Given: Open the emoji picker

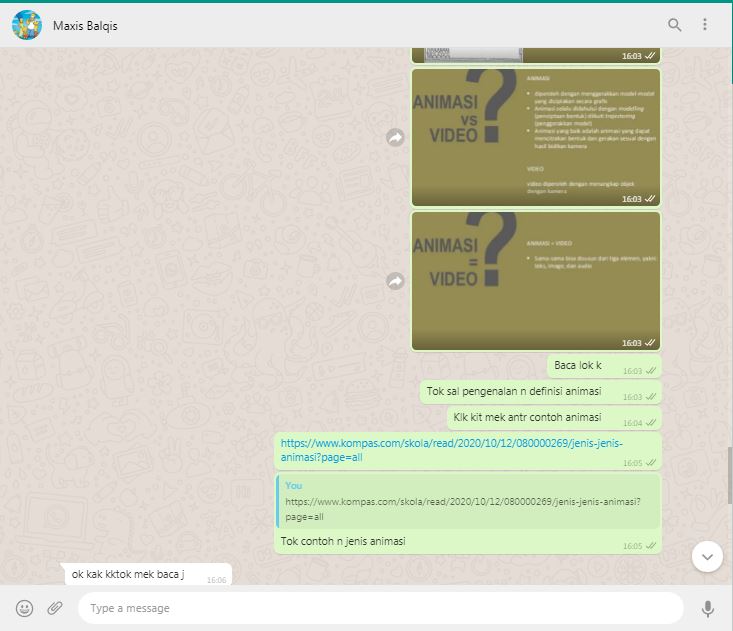Looking at the screenshot, I should click(25, 608).
